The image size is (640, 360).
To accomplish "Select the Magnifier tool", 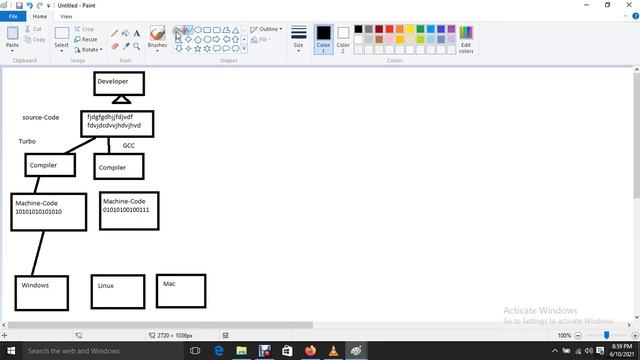I will 137,46.
